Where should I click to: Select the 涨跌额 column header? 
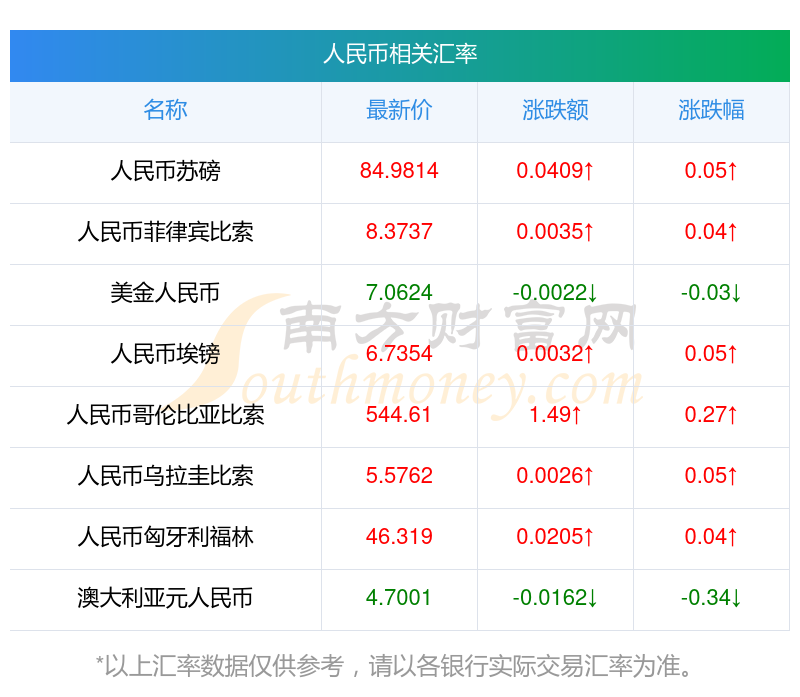[x=555, y=110]
